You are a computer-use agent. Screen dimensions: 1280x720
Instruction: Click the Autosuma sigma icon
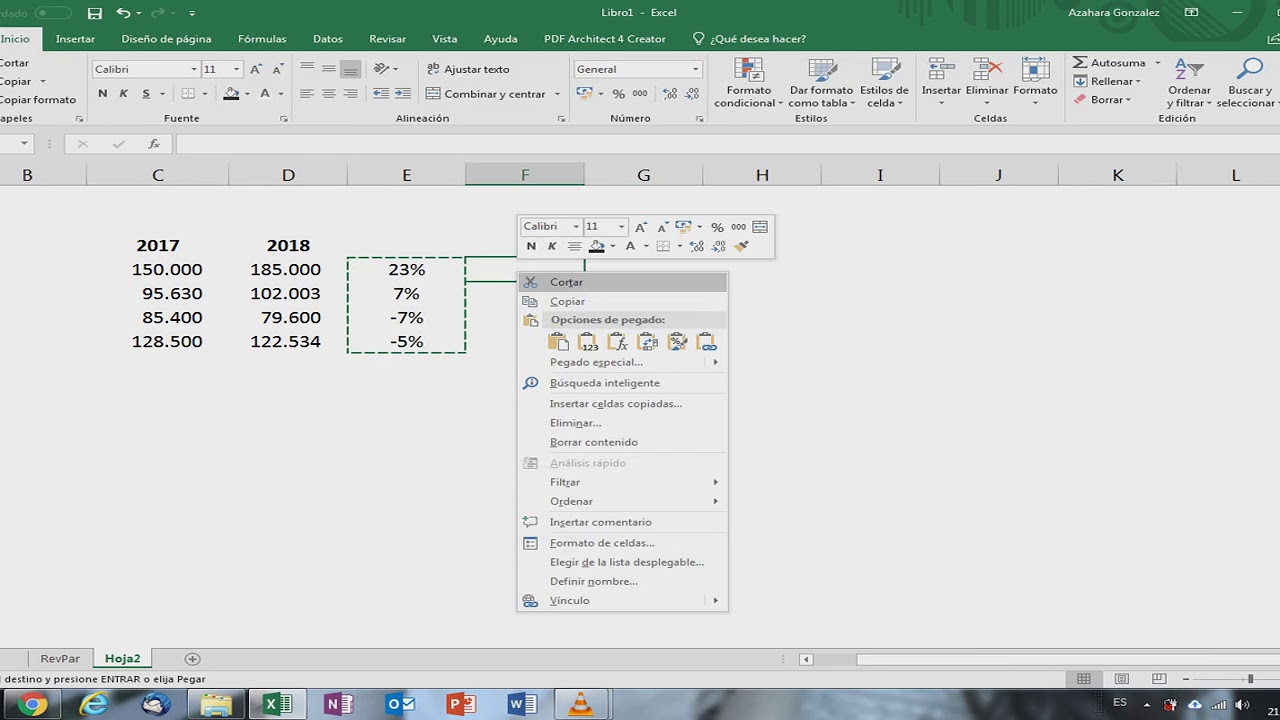point(1080,63)
